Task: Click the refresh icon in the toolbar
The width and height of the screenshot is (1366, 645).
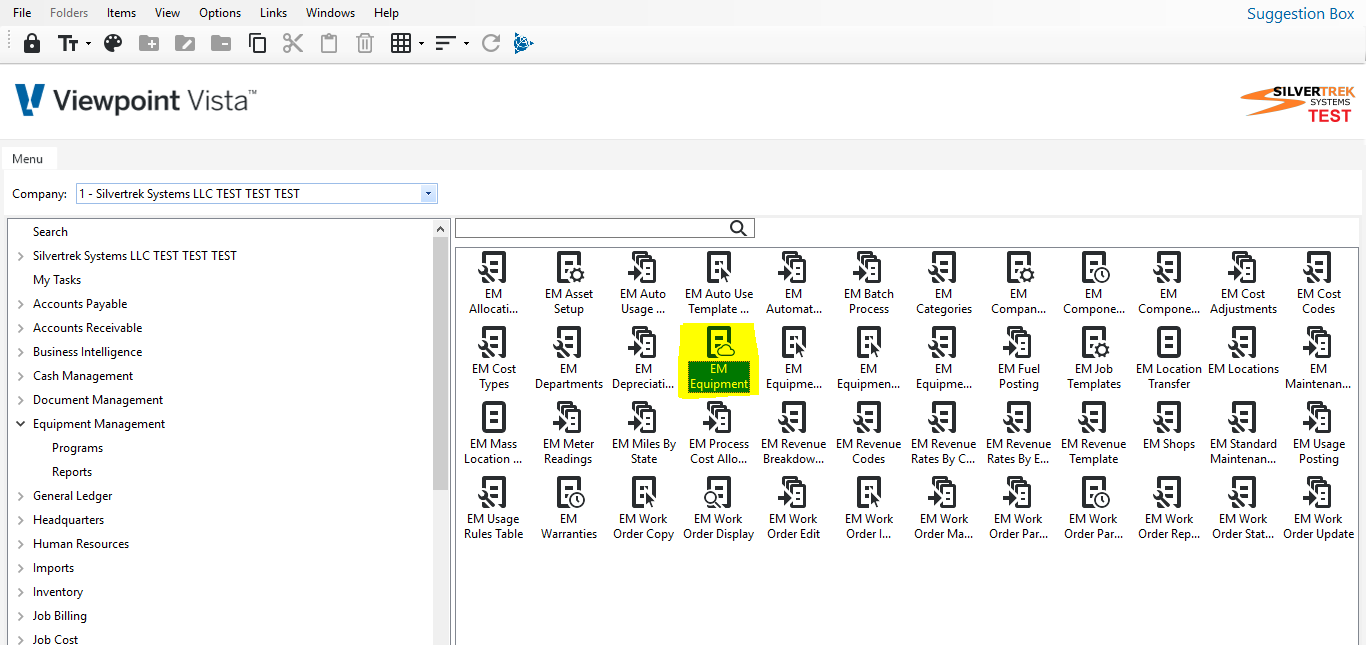Action: (x=490, y=43)
